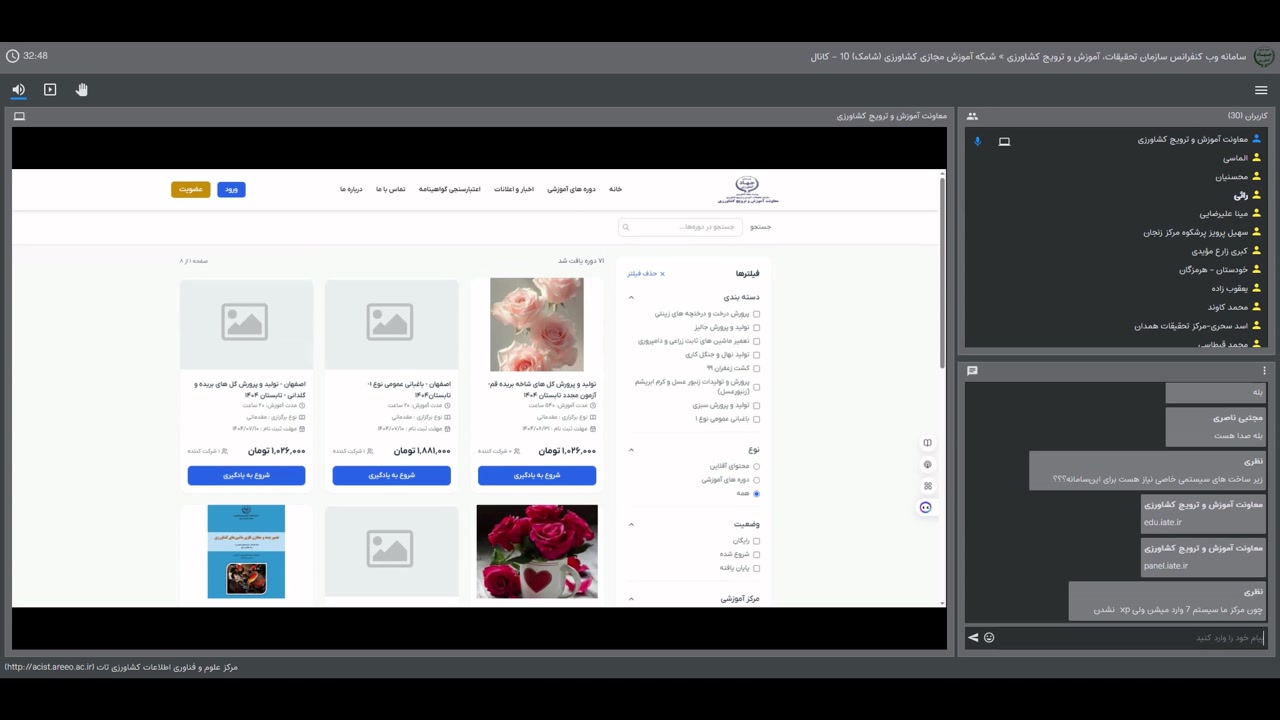
Task: Open the اخبار و اعلانات menu item
Action: (x=513, y=189)
